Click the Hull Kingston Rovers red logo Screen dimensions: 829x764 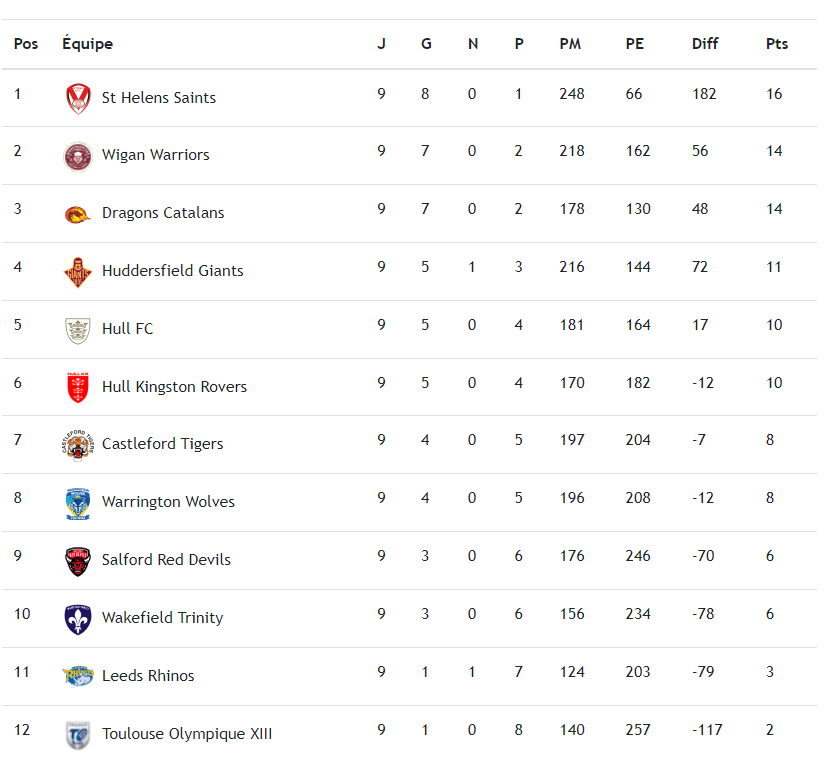click(78, 387)
